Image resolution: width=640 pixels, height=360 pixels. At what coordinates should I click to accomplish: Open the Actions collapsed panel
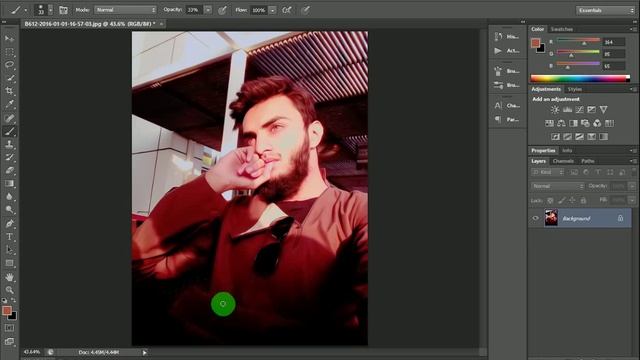[x=507, y=51]
